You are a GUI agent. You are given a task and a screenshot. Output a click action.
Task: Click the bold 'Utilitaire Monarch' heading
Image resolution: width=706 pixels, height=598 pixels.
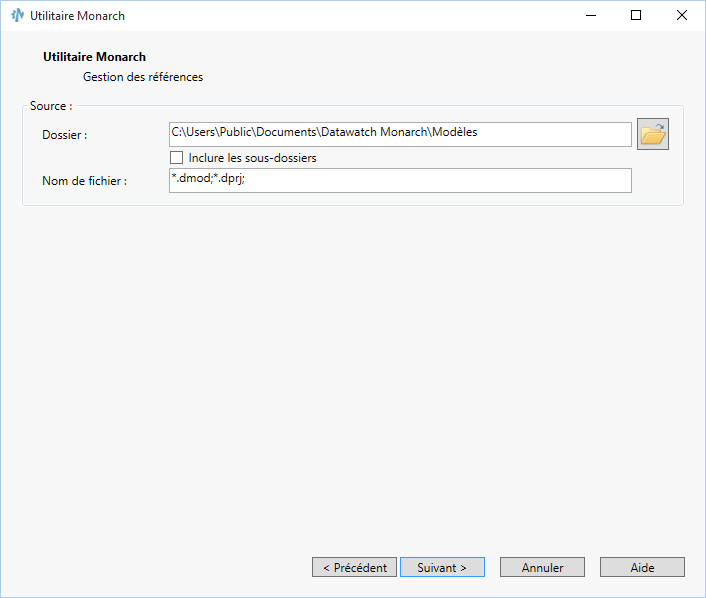pos(94,57)
